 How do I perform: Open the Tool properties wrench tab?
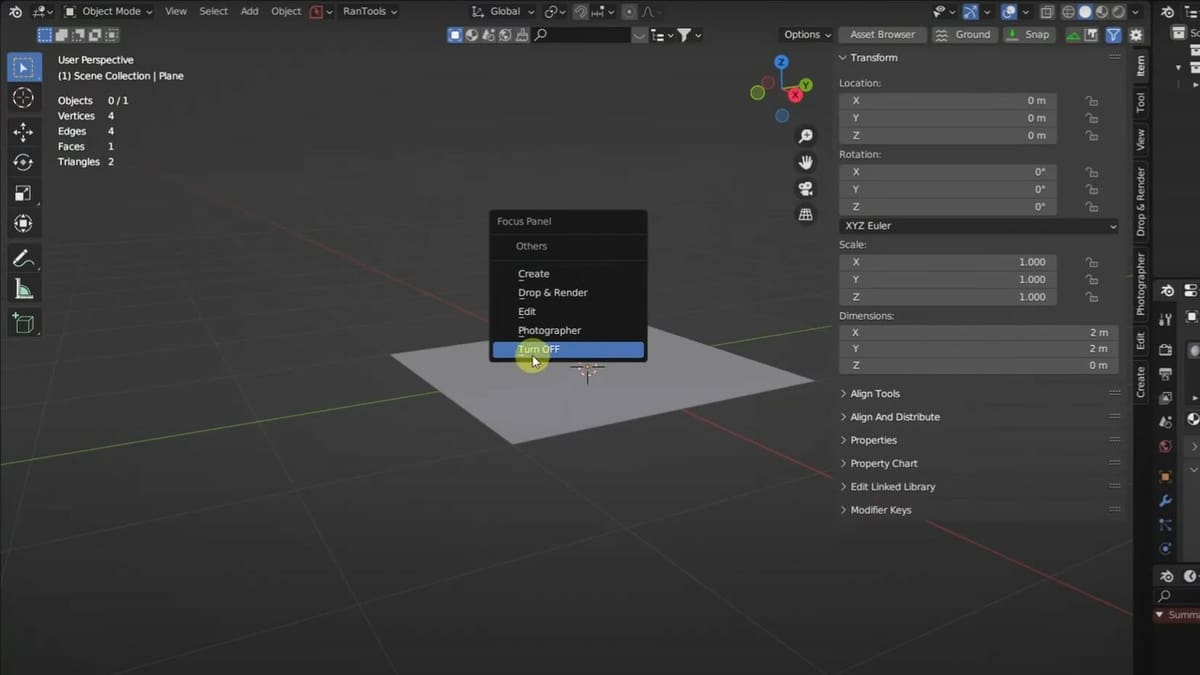click(x=1165, y=319)
